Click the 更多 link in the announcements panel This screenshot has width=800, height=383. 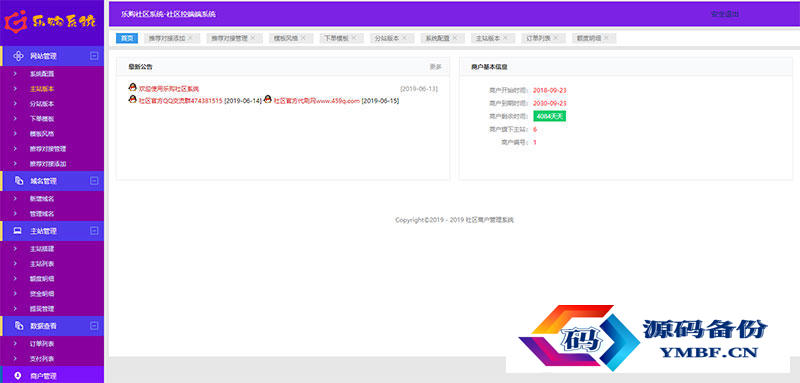click(436, 67)
